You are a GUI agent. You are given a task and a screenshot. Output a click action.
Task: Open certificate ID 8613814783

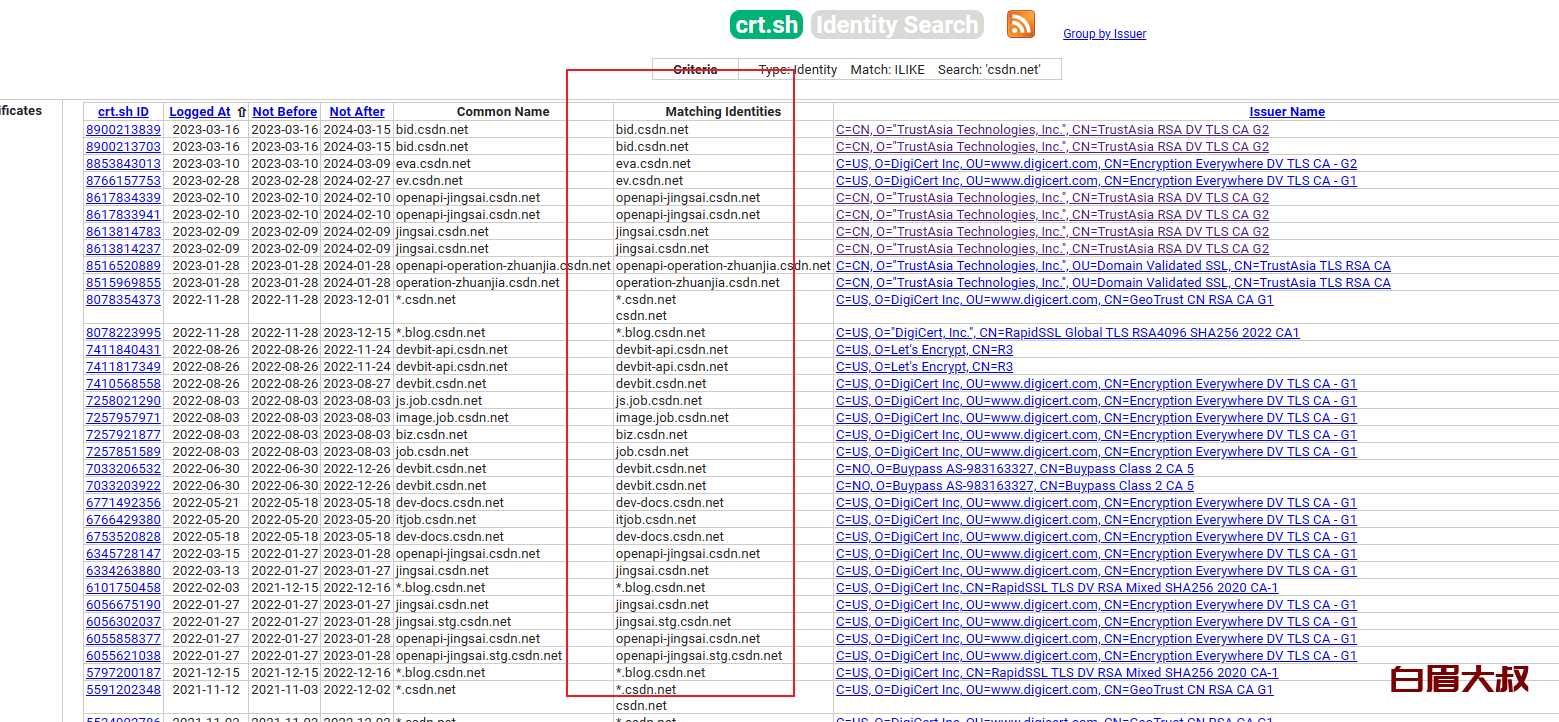(x=123, y=232)
